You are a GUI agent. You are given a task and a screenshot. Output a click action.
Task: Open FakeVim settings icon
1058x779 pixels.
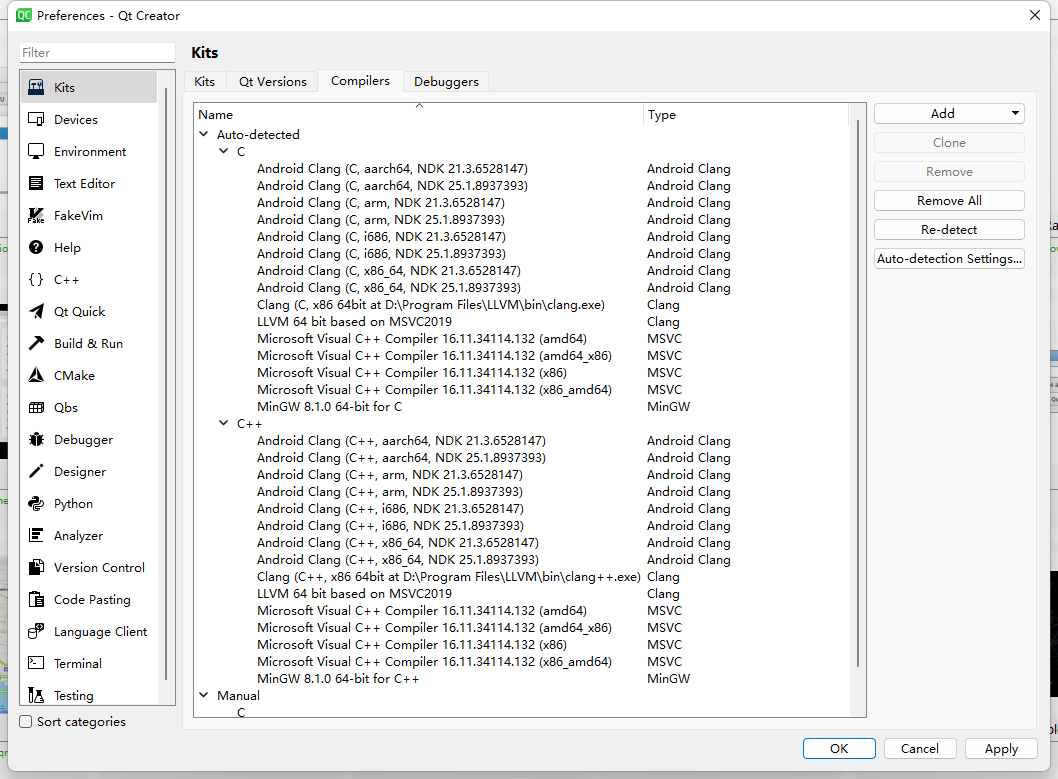pyautogui.click(x=36, y=215)
